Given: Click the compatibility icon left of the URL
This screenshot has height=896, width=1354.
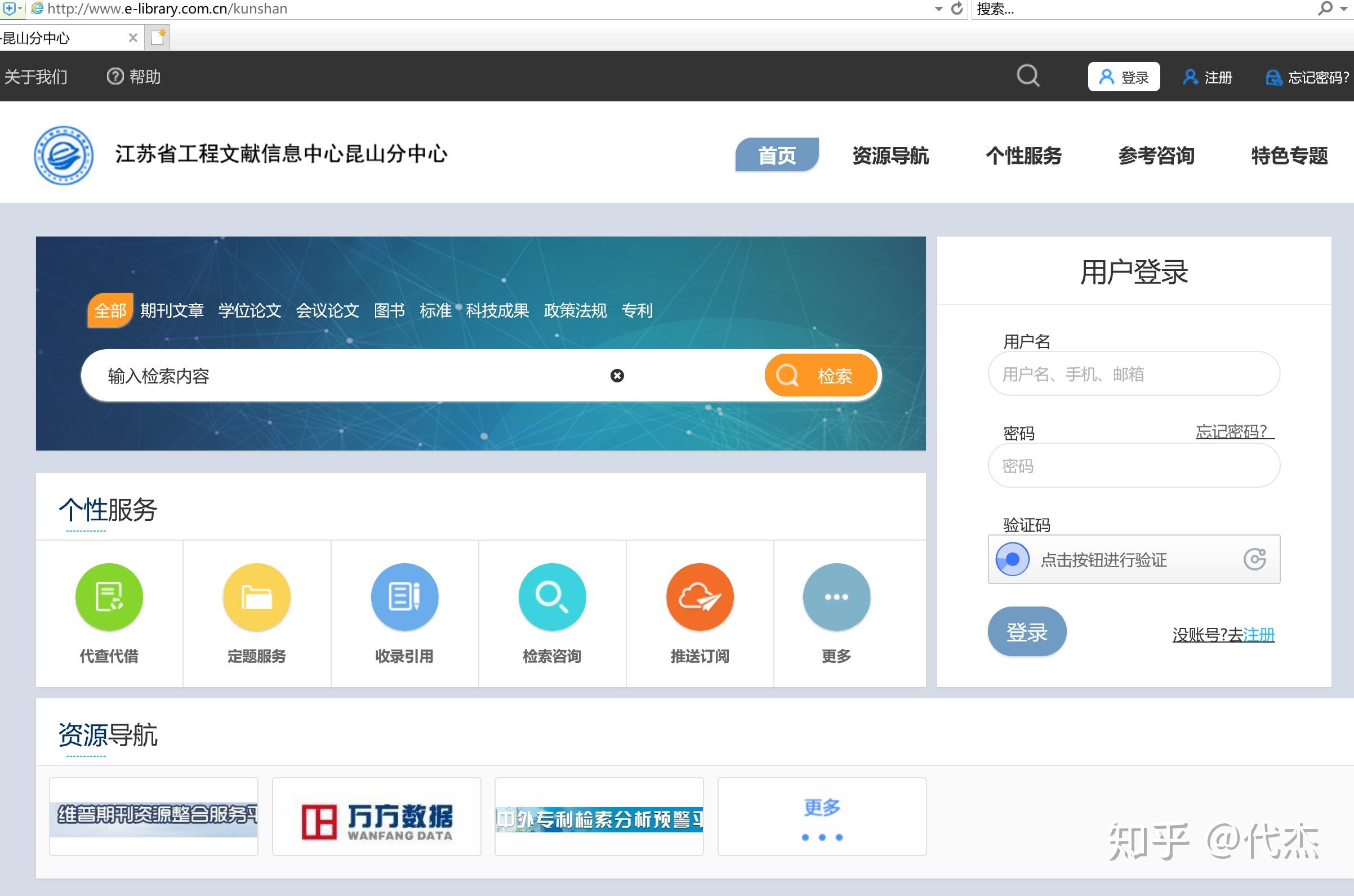Looking at the screenshot, I should click(10, 8).
